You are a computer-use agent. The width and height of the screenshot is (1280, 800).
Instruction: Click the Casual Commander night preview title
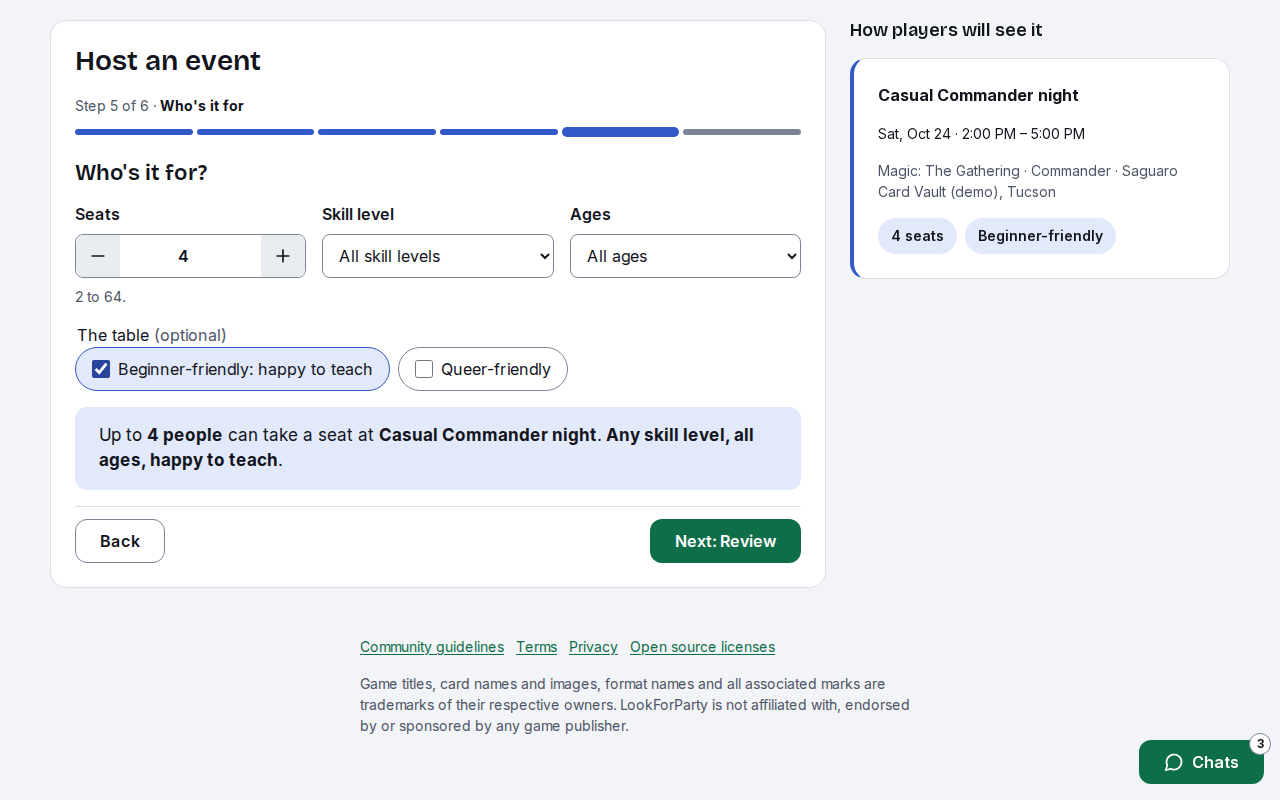(x=978, y=95)
